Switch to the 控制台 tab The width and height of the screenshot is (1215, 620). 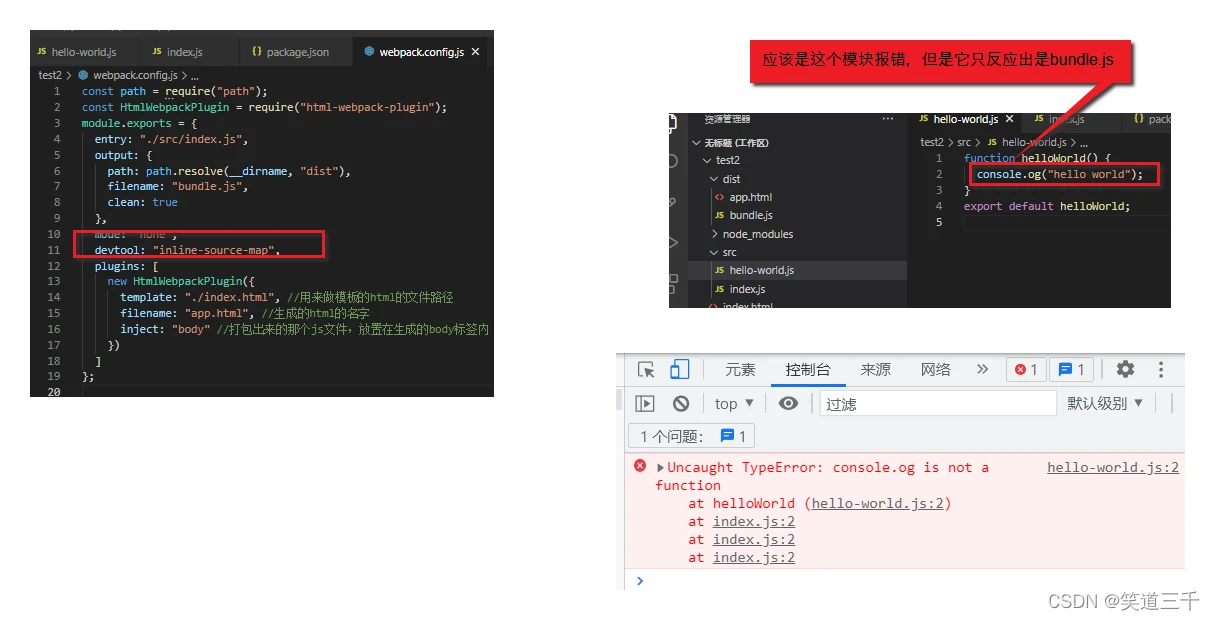click(x=808, y=370)
